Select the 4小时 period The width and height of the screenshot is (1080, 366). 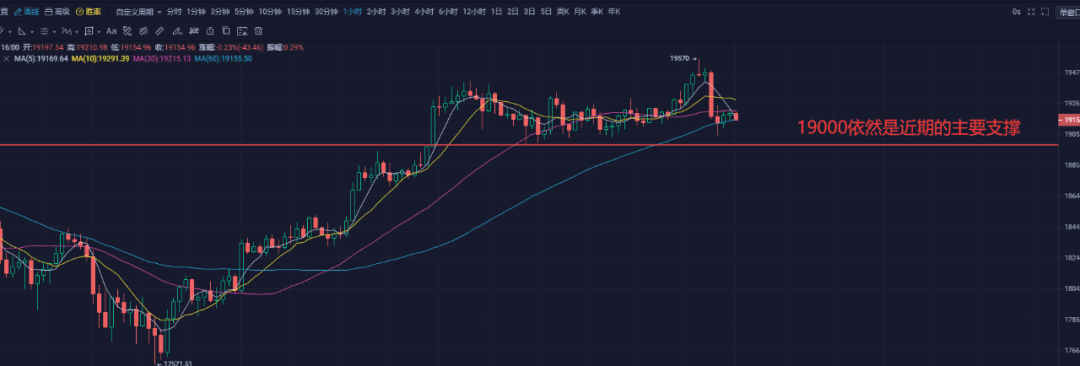[x=424, y=12]
